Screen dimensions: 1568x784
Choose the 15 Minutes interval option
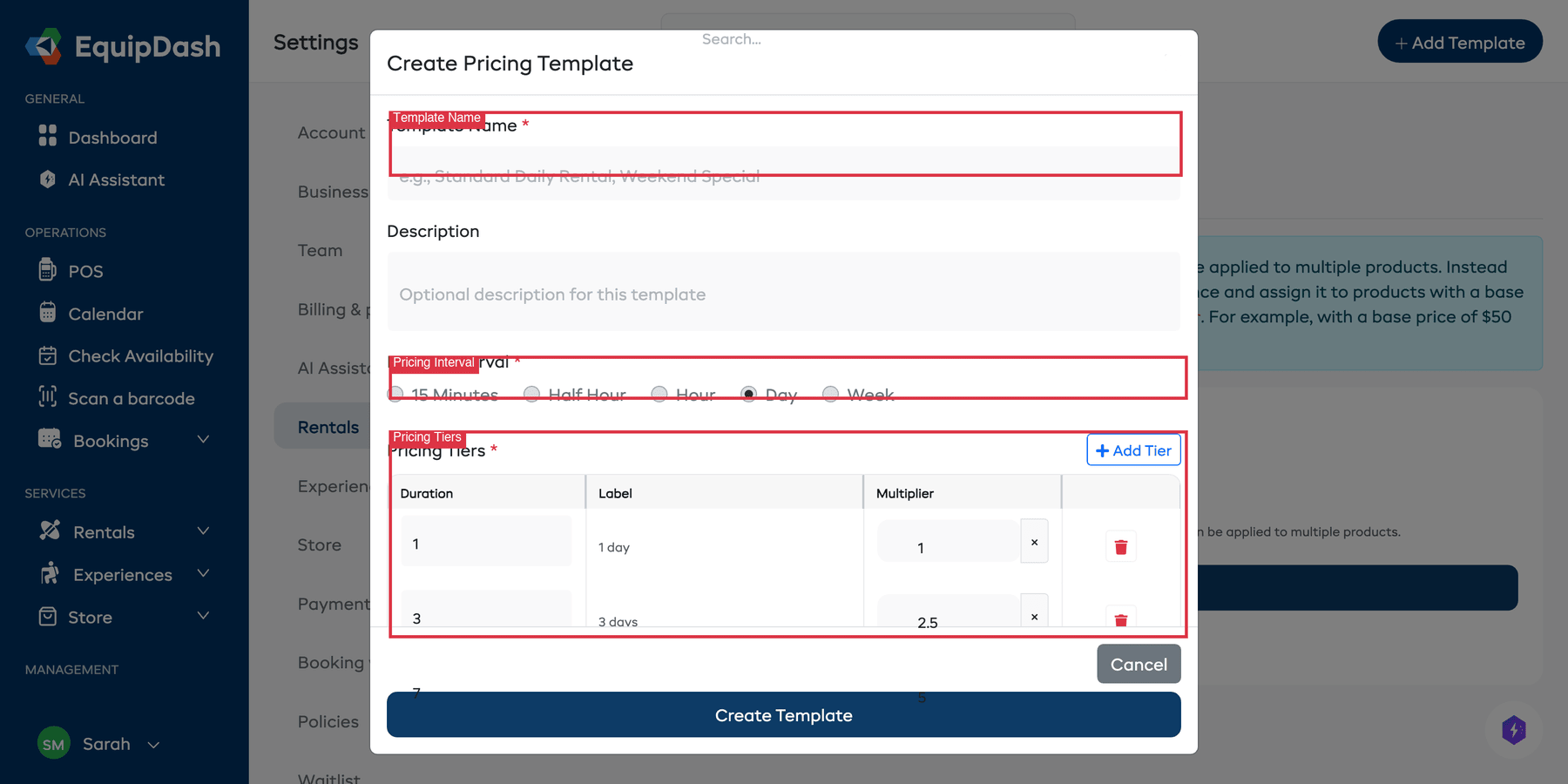[x=396, y=394]
